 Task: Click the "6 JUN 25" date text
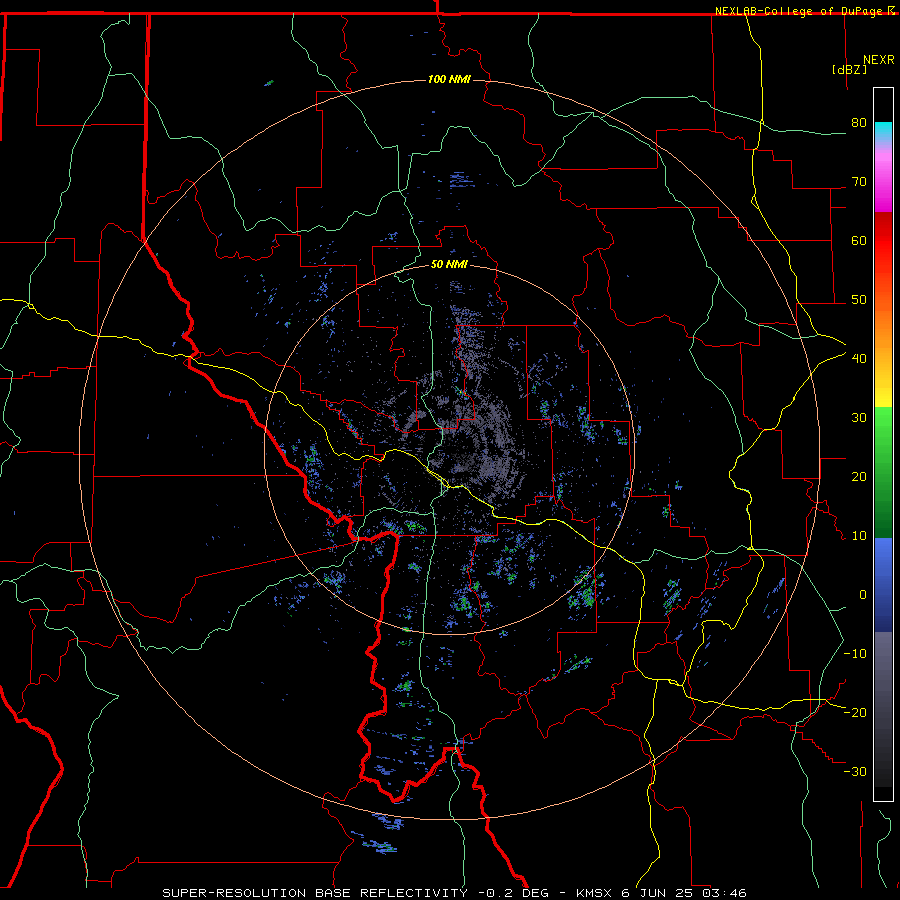pyautogui.click(x=658, y=893)
